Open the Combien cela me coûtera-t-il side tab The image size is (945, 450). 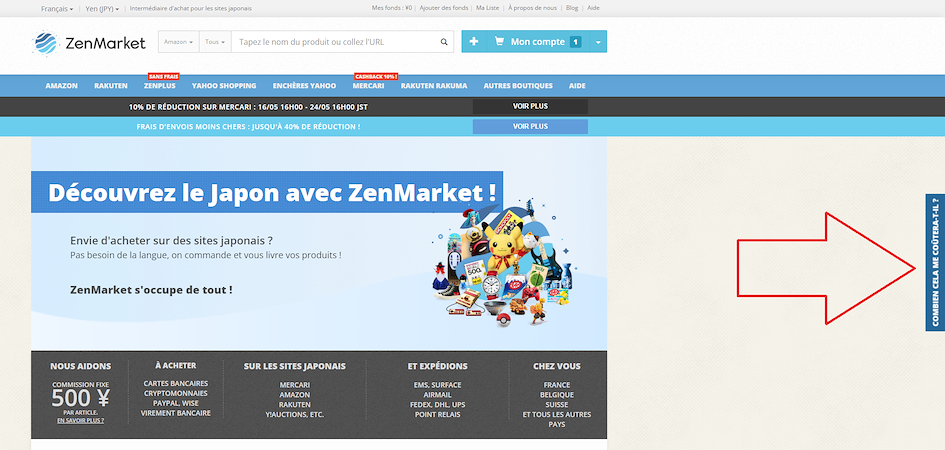(x=935, y=262)
